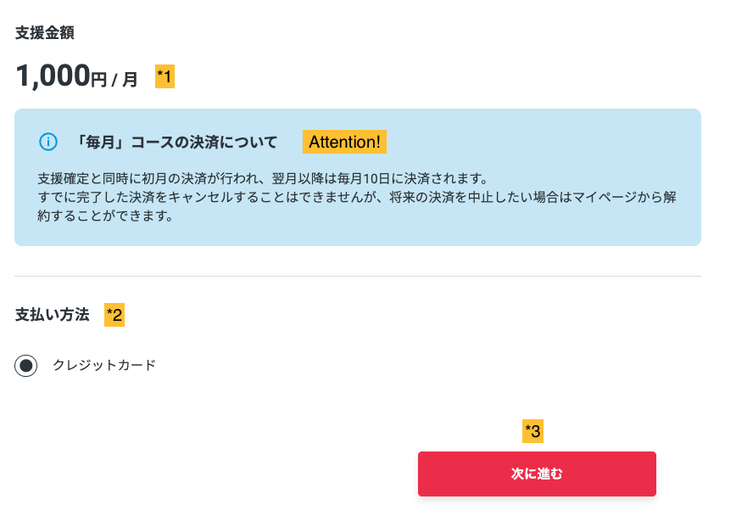Click the line starting 支援確定と同時に

pyautogui.click(x=262, y=178)
